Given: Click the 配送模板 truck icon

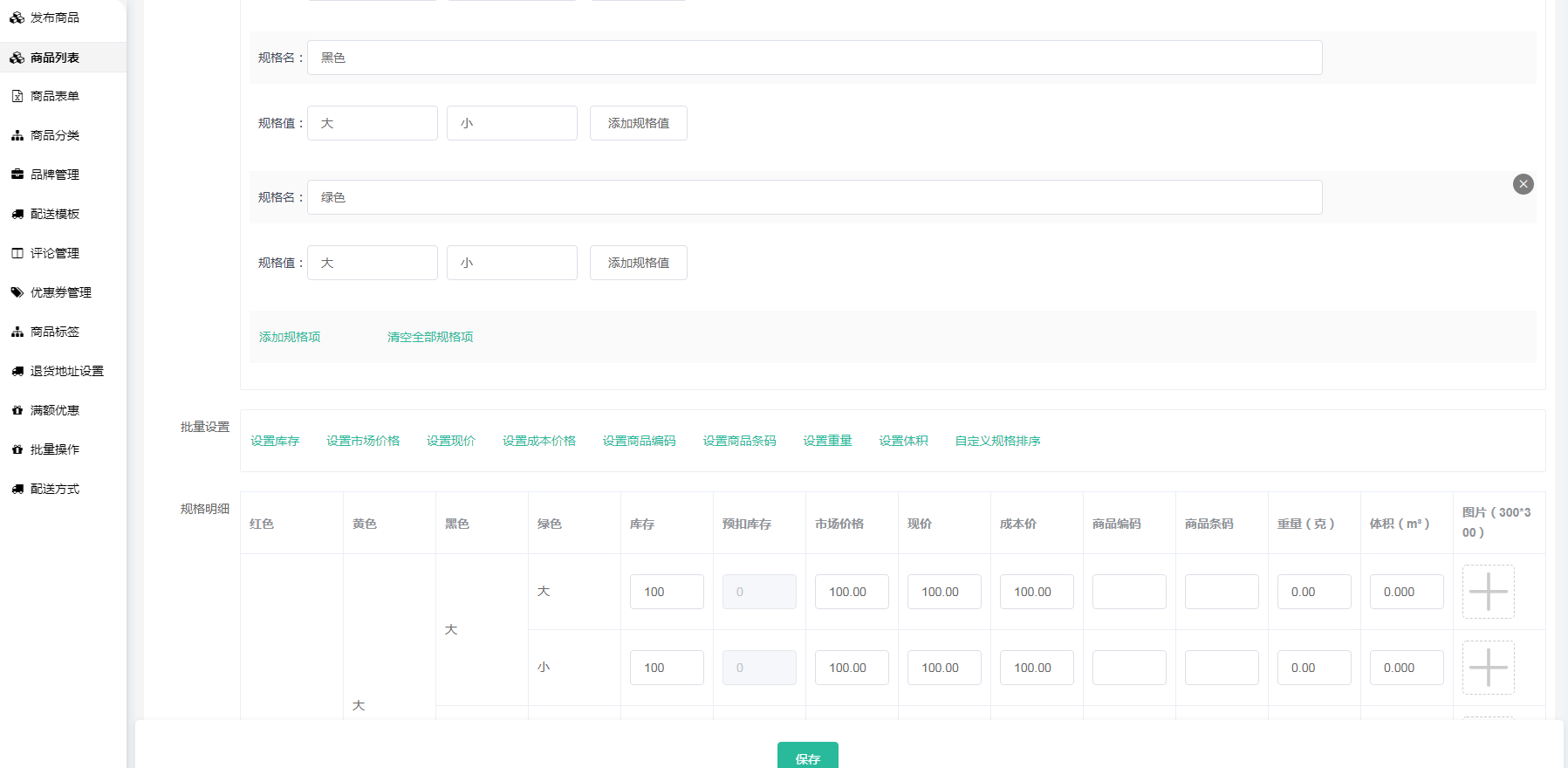Looking at the screenshot, I should click(x=17, y=214).
